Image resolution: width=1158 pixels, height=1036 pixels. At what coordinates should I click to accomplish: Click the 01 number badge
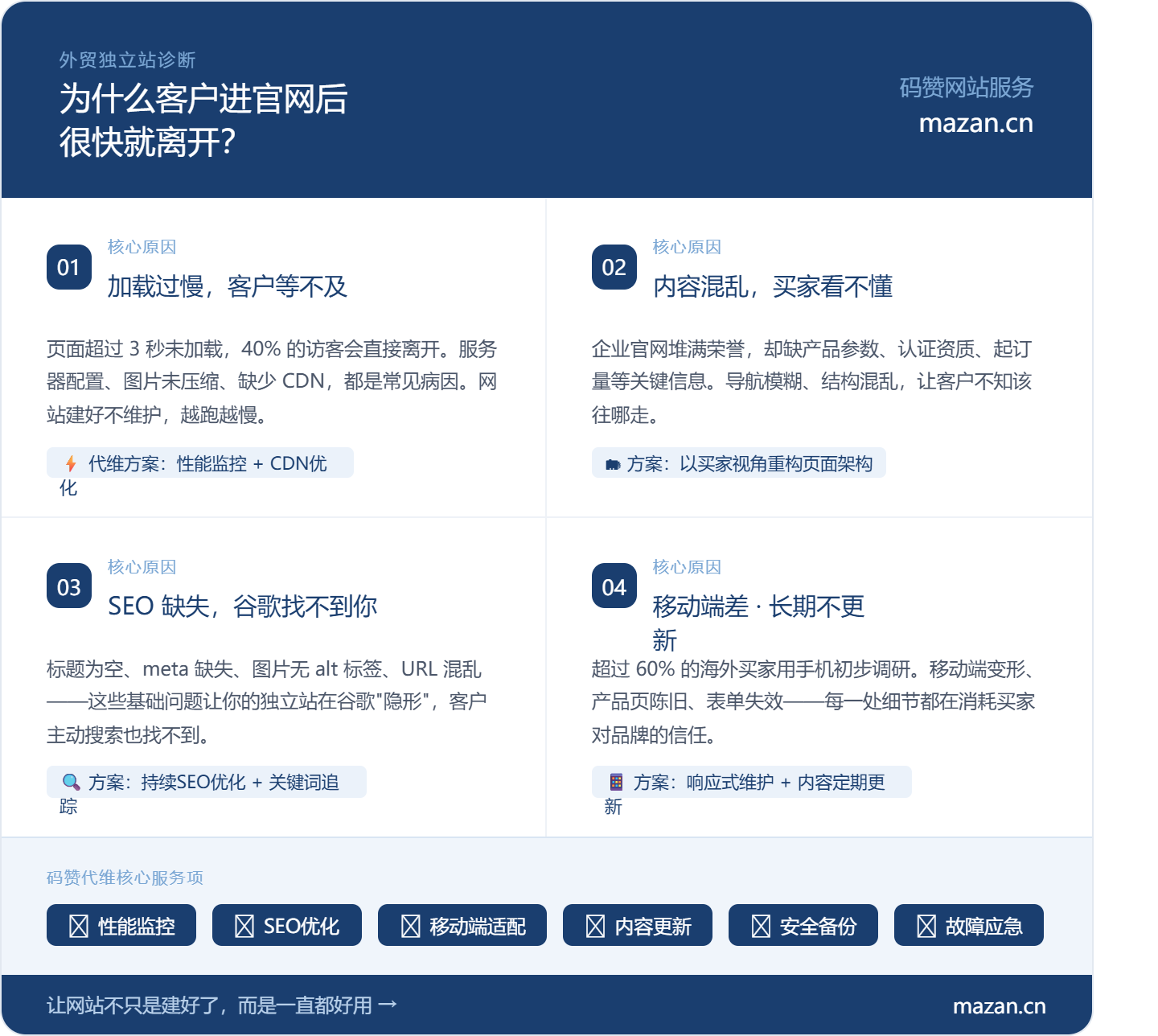tap(69, 267)
